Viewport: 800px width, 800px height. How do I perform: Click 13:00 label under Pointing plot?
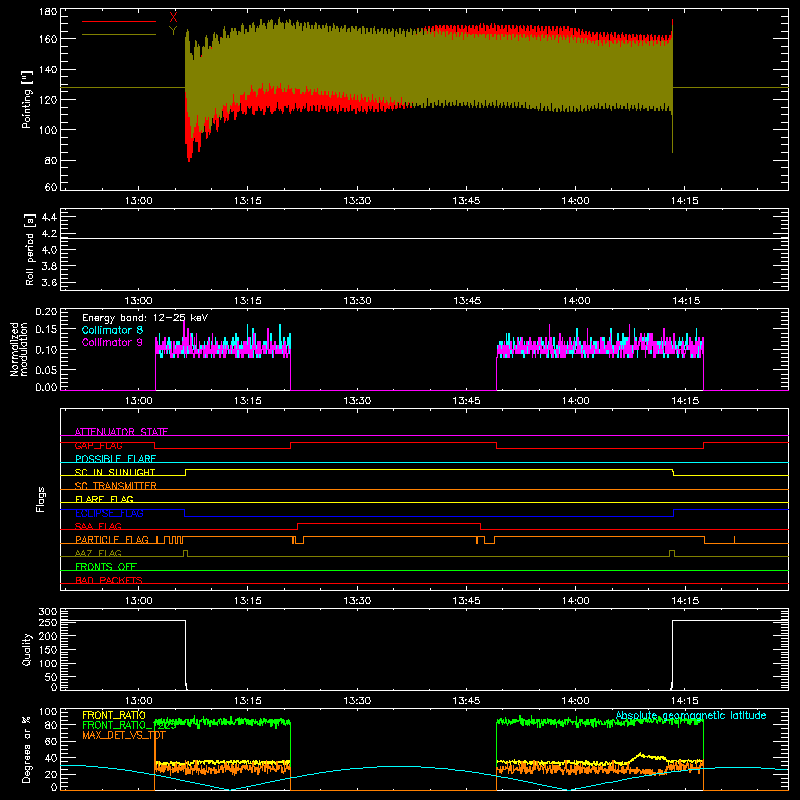coord(139,201)
